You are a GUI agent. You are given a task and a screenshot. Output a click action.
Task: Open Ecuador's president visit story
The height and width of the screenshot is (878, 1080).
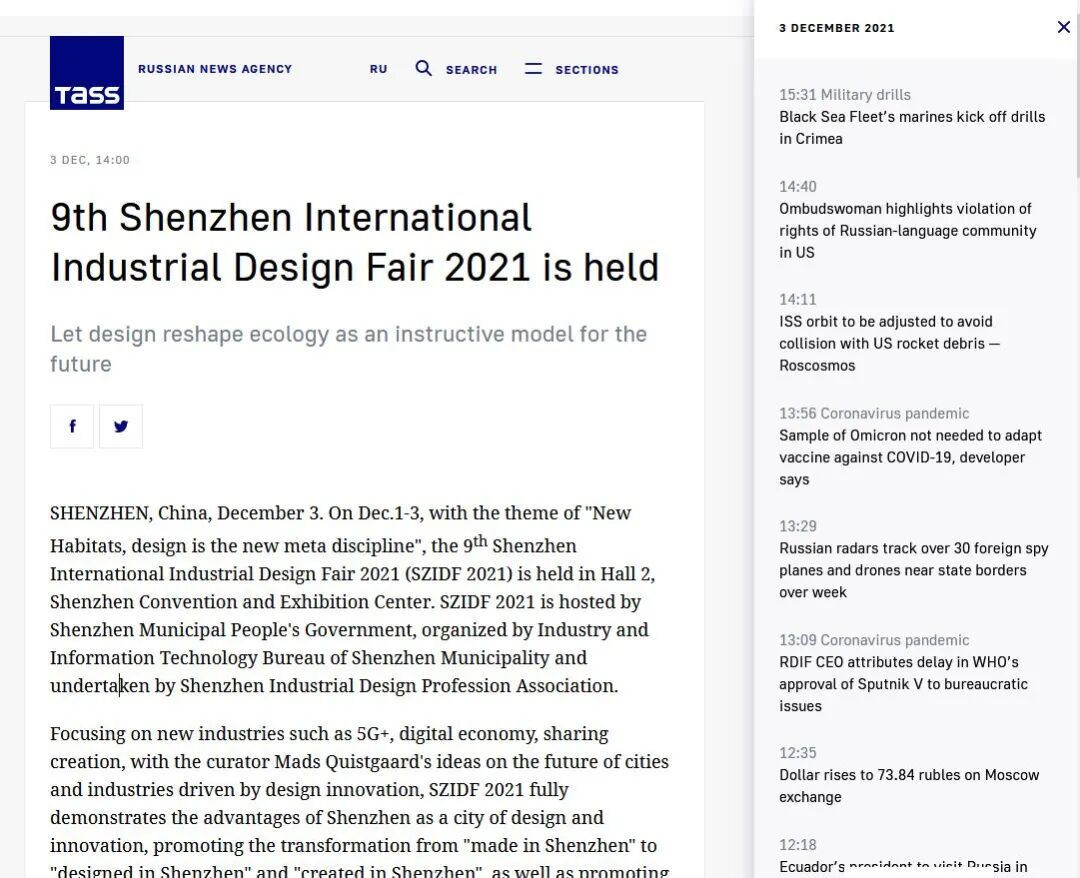(903, 866)
